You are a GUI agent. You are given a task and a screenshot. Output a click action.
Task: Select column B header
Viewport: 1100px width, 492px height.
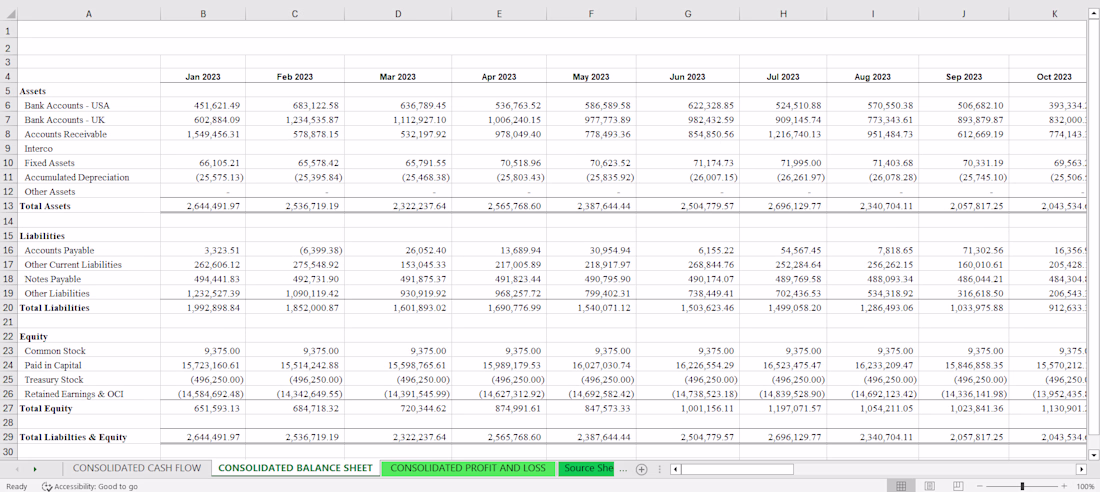pyautogui.click(x=203, y=13)
